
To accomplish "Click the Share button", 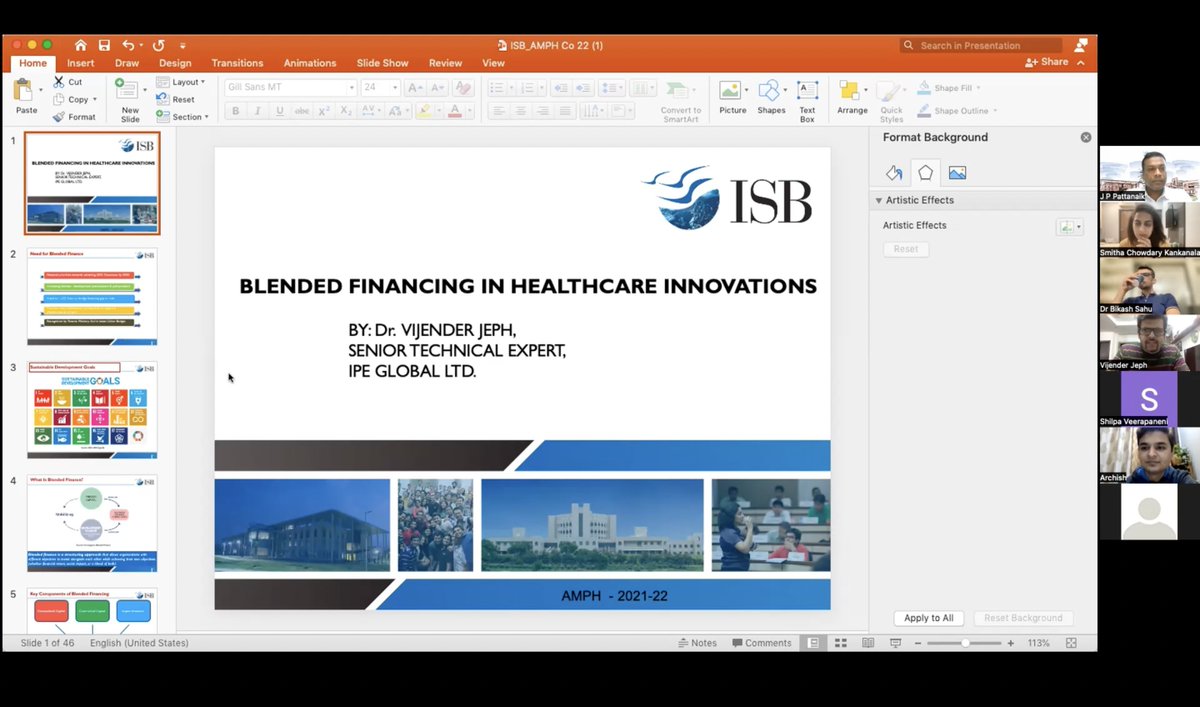I will click(x=1047, y=62).
